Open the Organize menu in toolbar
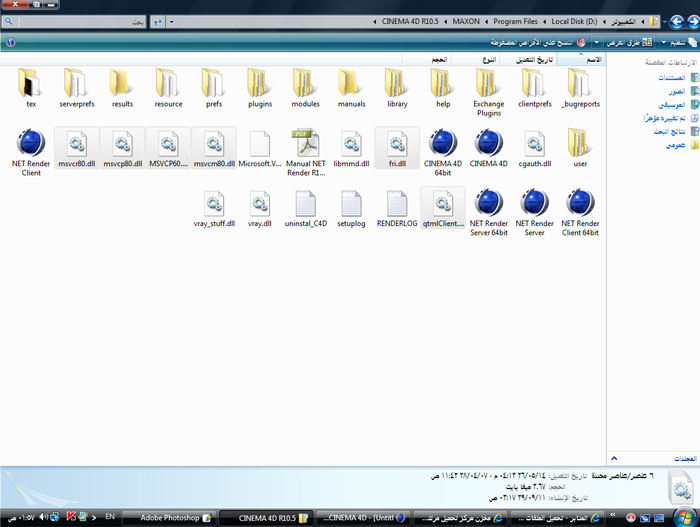The width and height of the screenshot is (700, 527). [679, 42]
